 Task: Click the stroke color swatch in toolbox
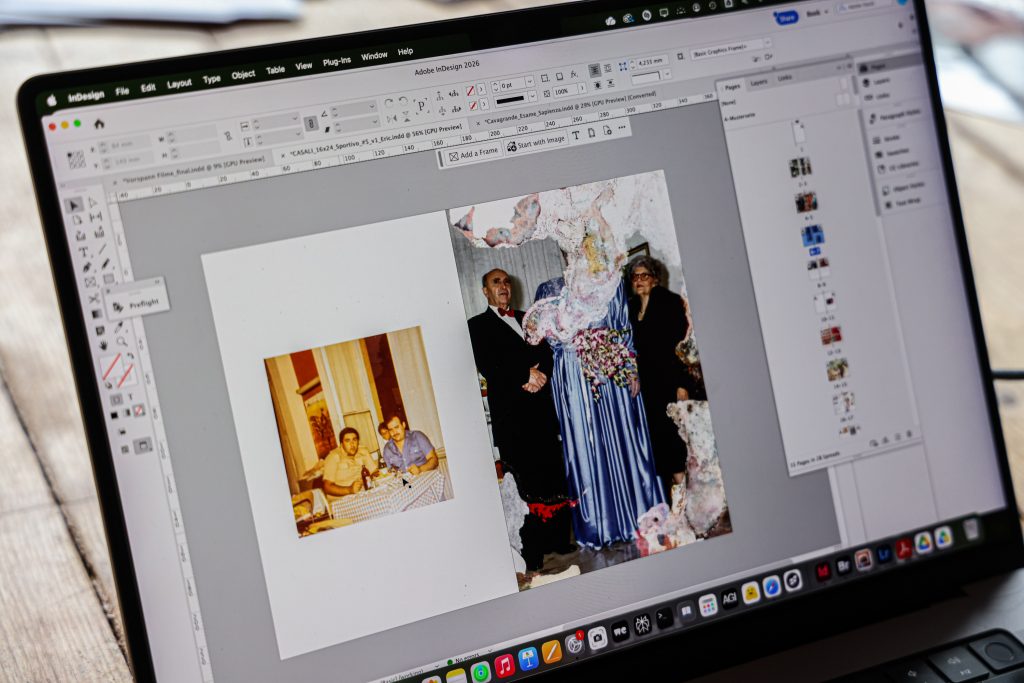point(126,375)
